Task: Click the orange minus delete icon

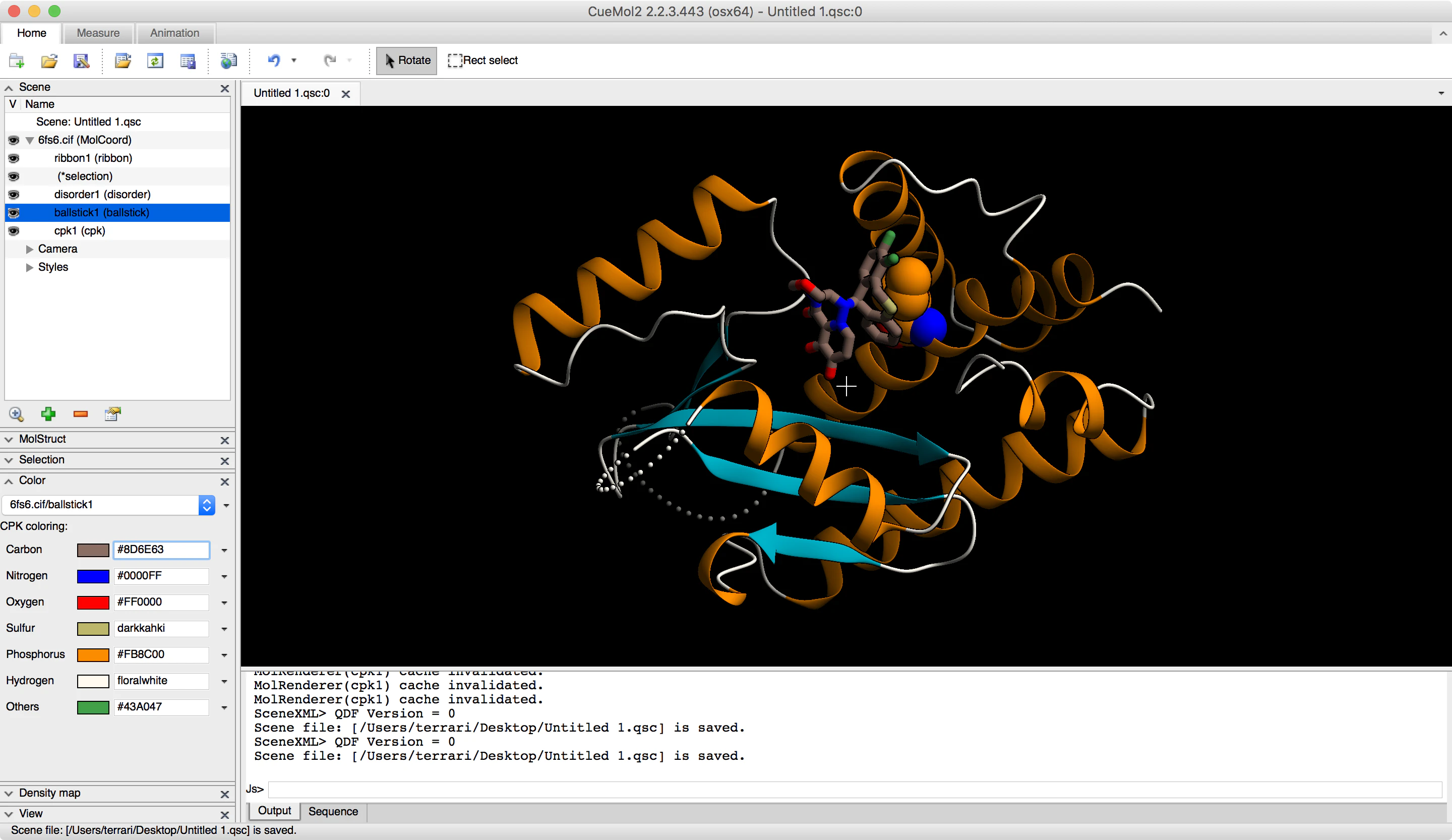Action: (x=81, y=413)
